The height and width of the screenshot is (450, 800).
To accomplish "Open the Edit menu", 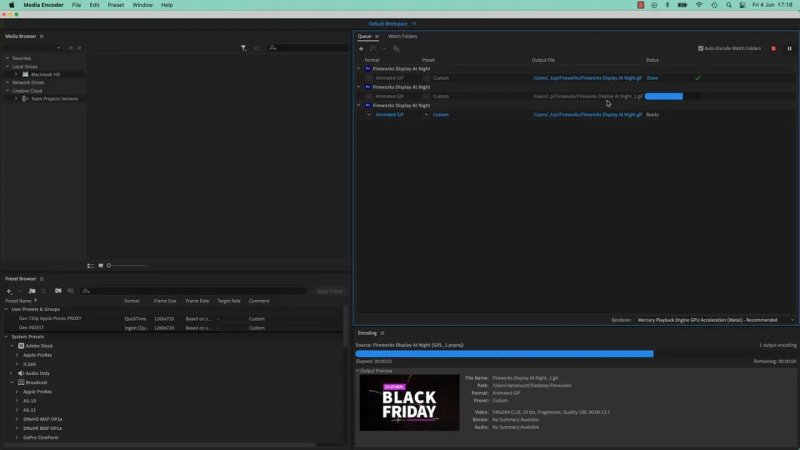I will click(94, 5).
